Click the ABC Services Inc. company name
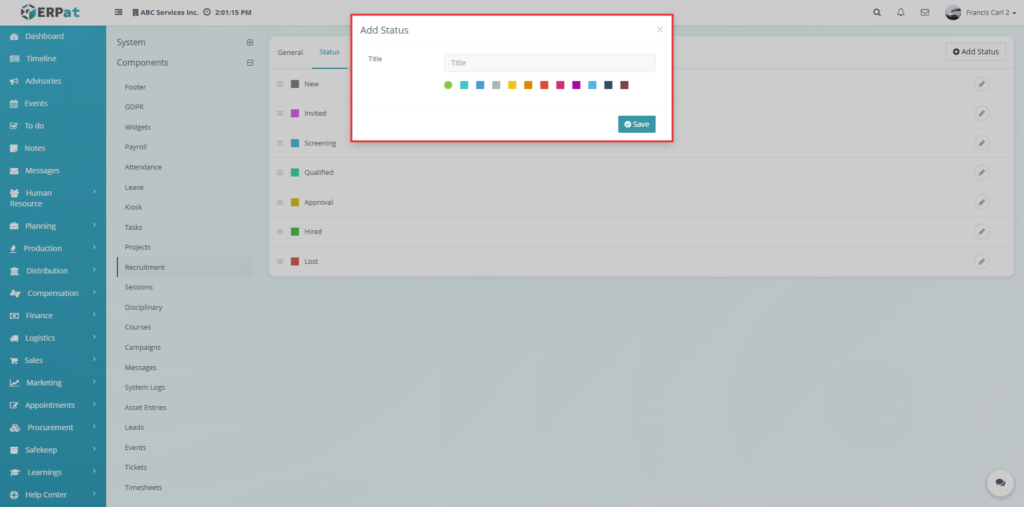The image size is (1024, 507). coord(169,12)
